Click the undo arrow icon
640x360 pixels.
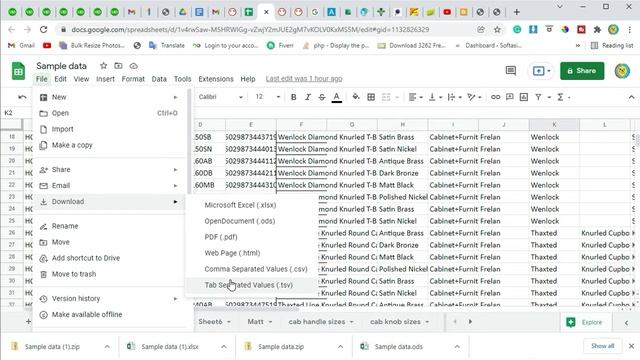[22, 97]
